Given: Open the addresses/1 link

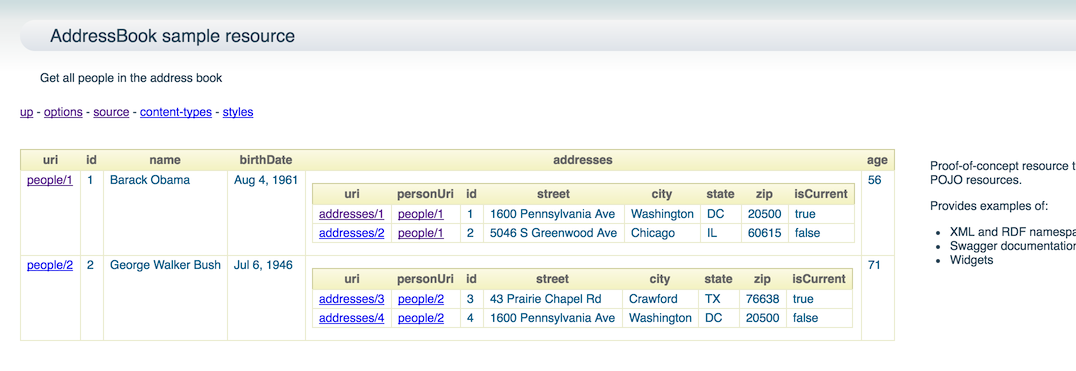Looking at the screenshot, I should [351, 214].
